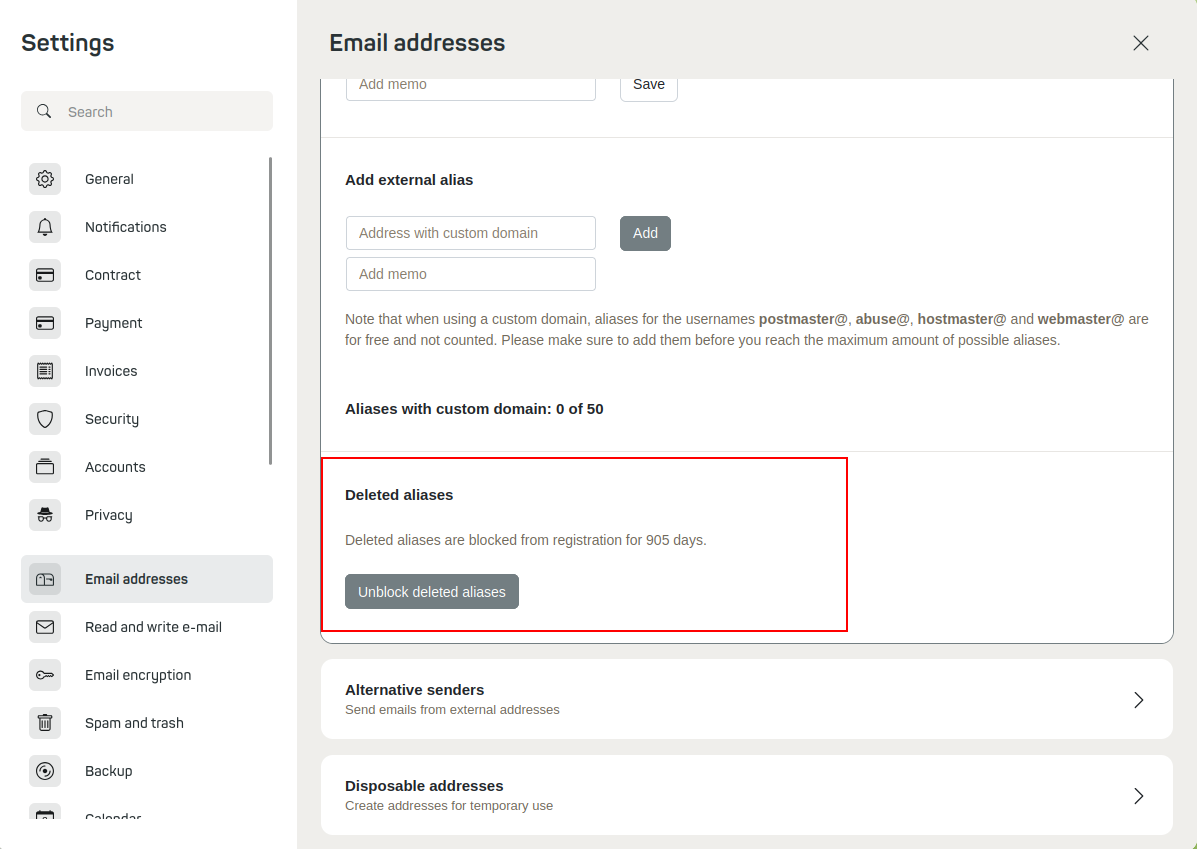Click the sidebar vertical scrollbar
The width and height of the screenshot is (1197, 849).
point(270,310)
